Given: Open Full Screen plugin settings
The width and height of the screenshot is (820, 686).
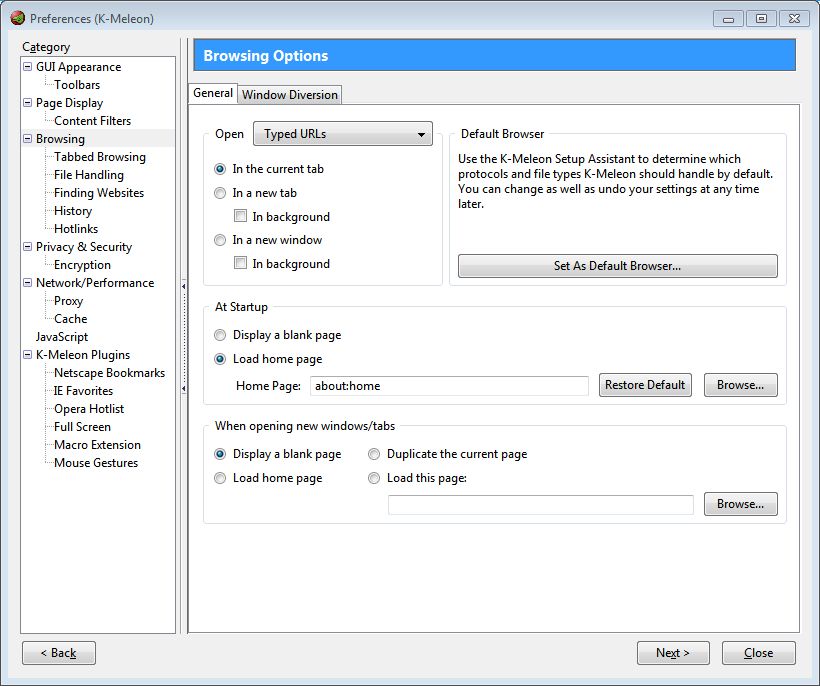Looking at the screenshot, I should [82, 427].
